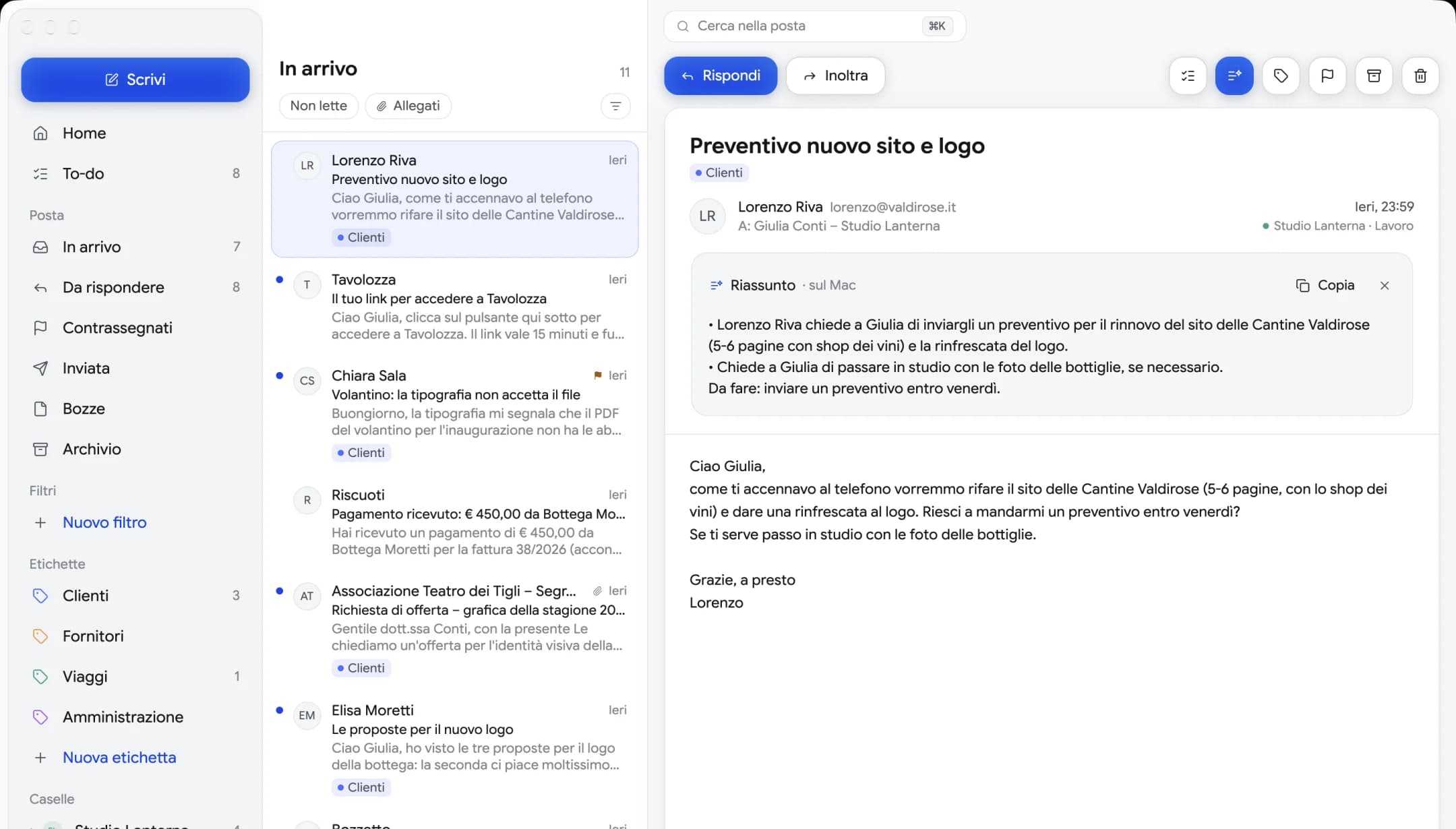
Task: Toggle the Allegati filter chip
Action: pos(408,106)
